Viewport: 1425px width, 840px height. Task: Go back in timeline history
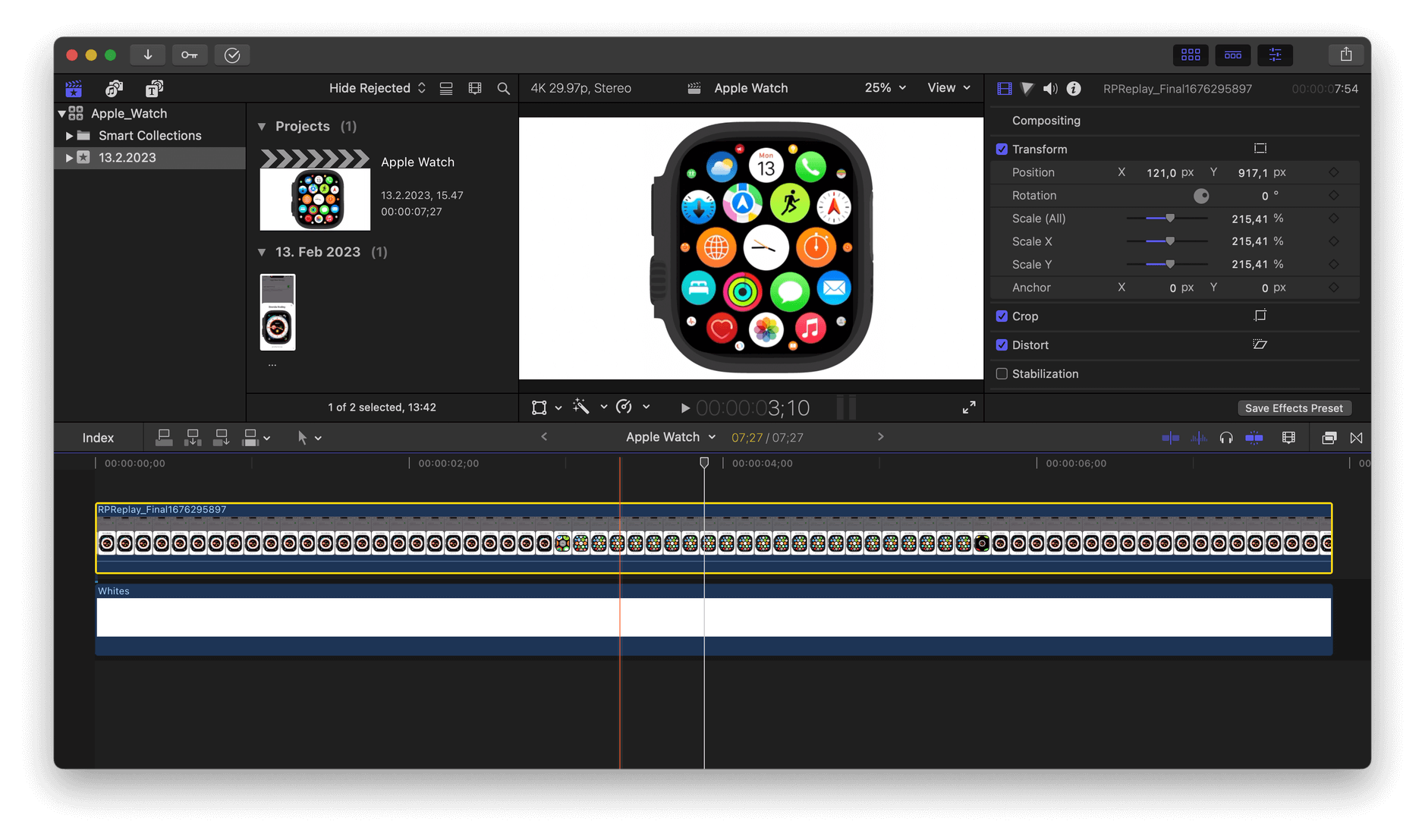pyautogui.click(x=544, y=437)
